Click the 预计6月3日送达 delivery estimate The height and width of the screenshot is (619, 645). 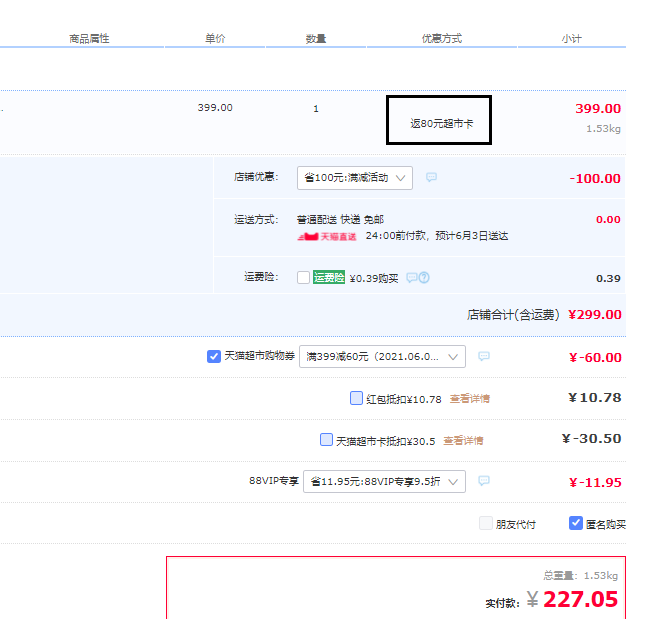point(472,236)
